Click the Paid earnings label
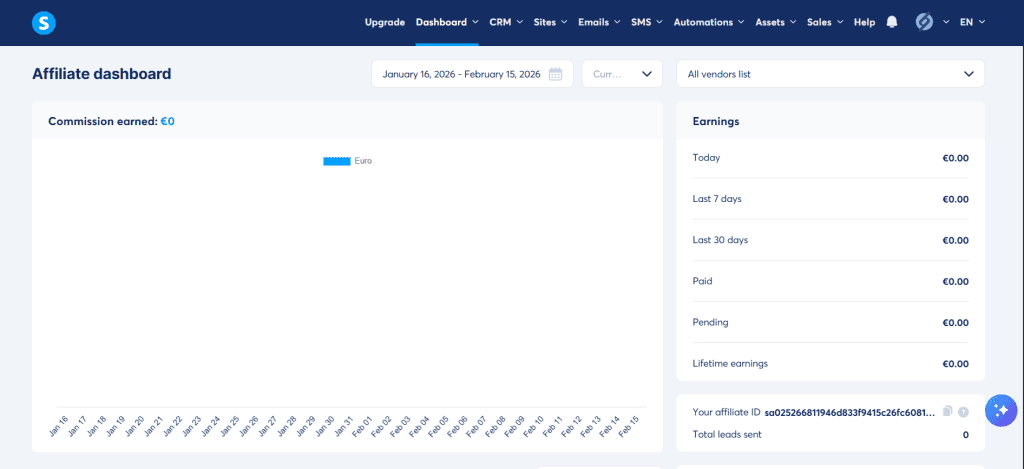 (x=702, y=281)
